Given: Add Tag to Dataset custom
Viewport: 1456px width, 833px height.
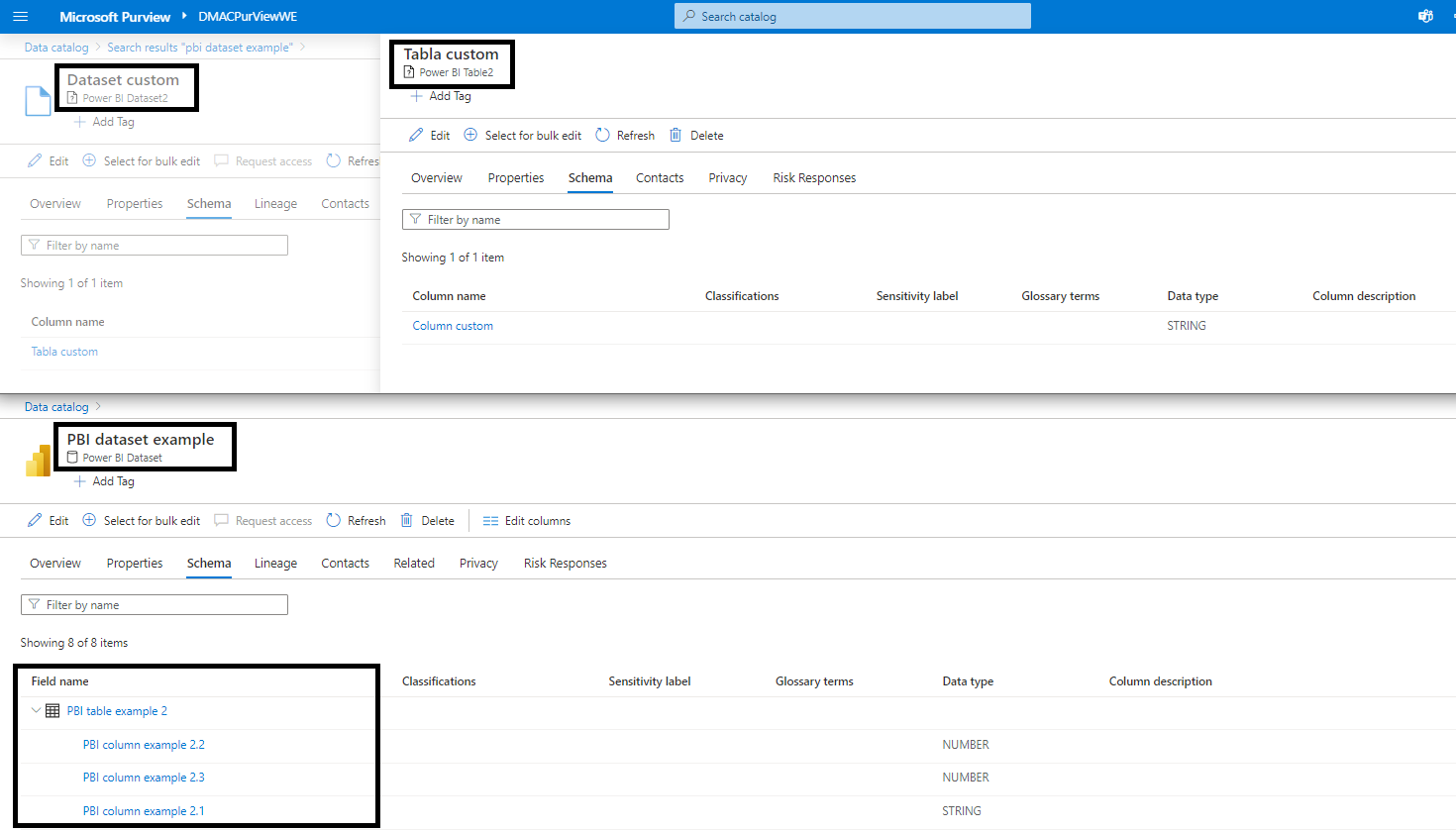Looking at the screenshot, I should [104, 122].
